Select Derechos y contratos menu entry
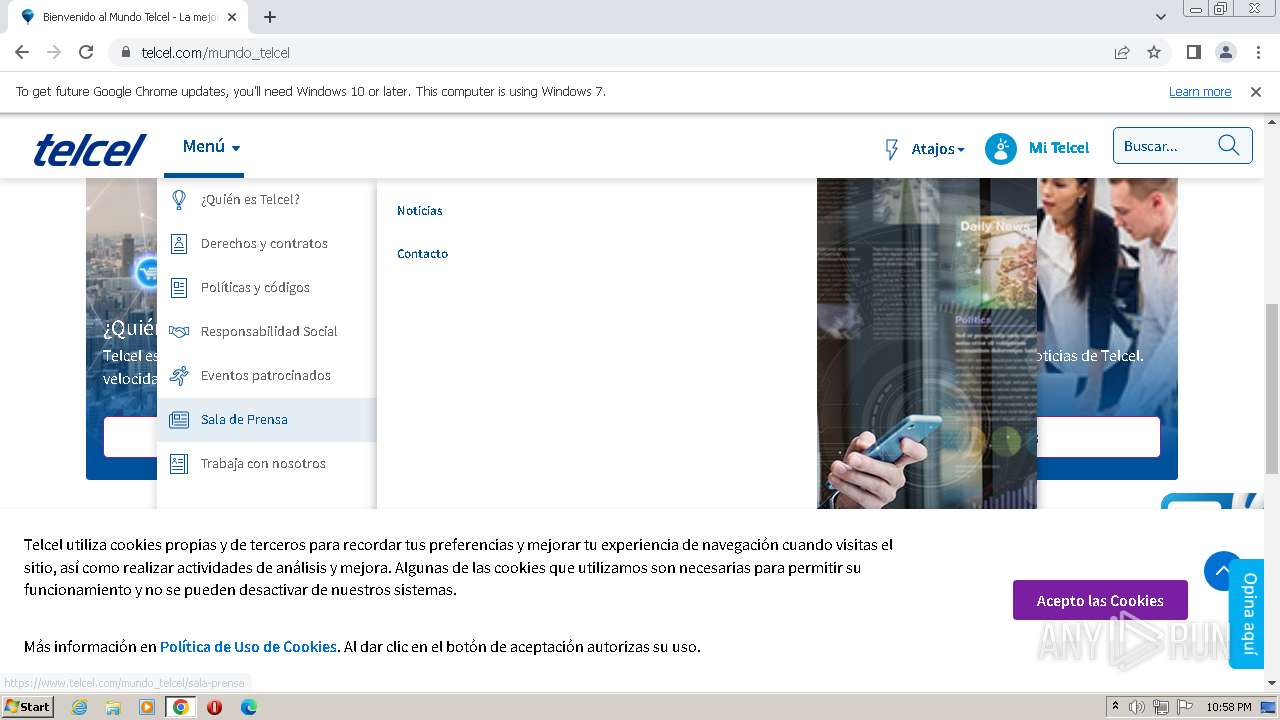 tap(266, 243)
